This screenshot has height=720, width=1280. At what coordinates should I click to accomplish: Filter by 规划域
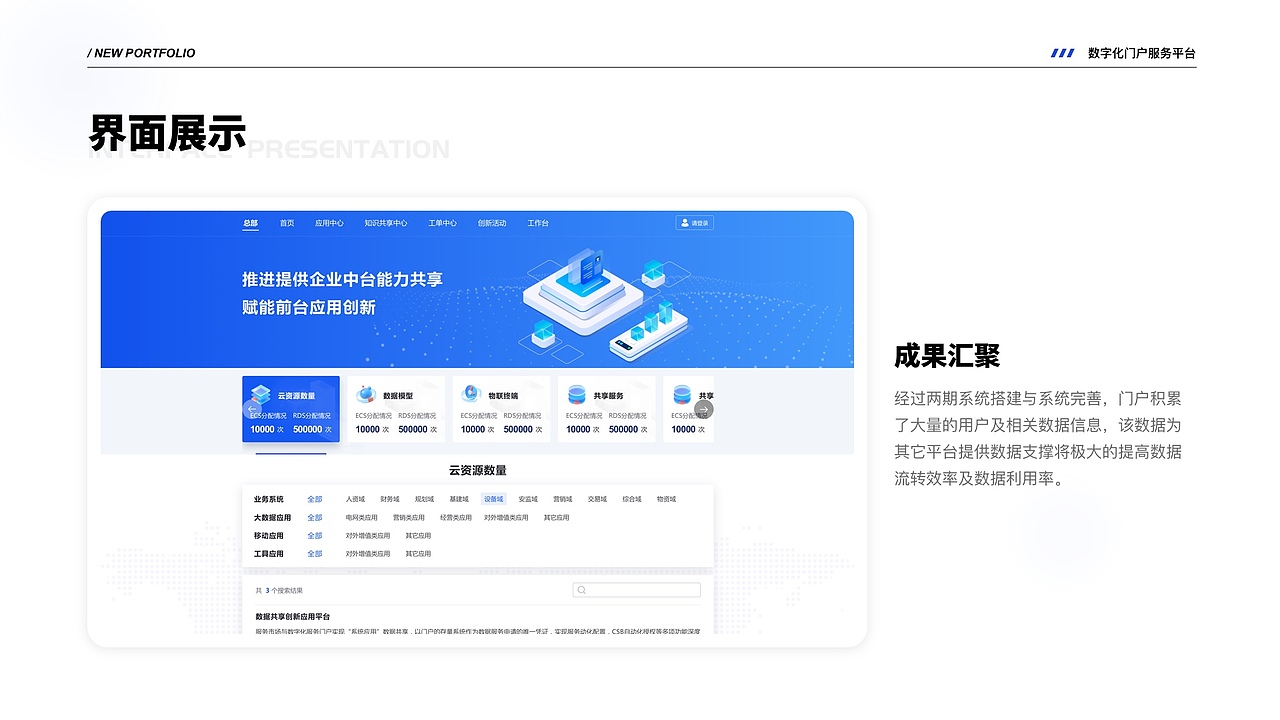tap(424, 499)
